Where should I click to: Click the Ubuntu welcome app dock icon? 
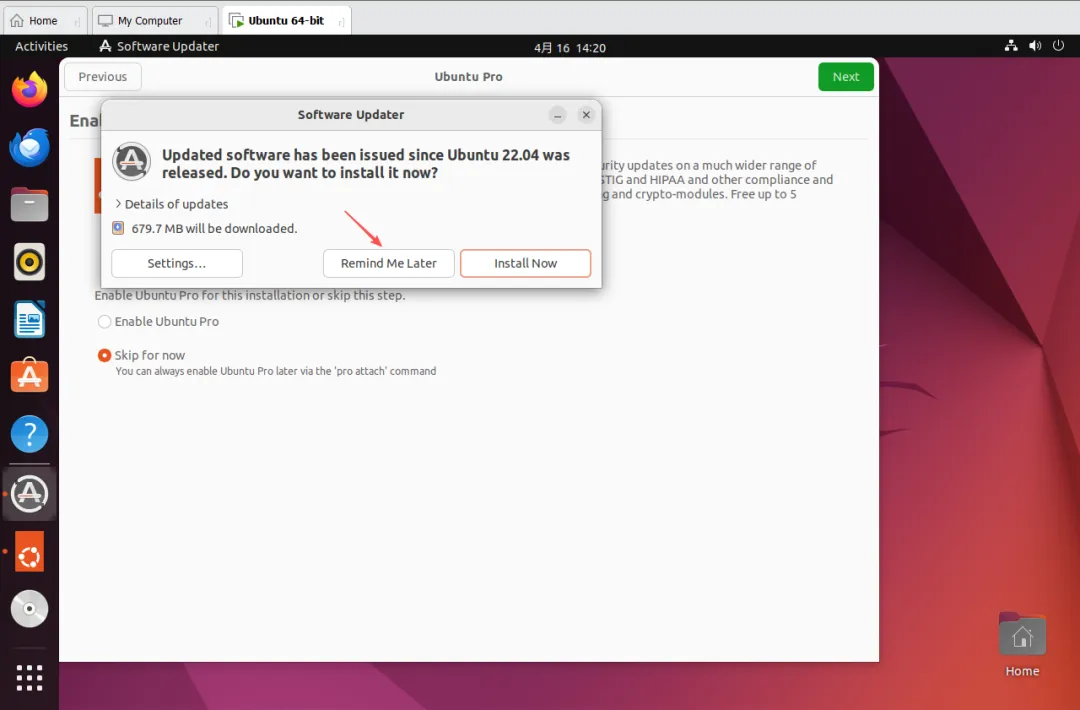tap(30, 552)
